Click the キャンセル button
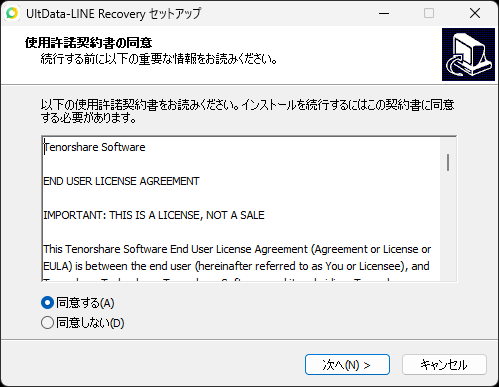The image size is (499, 387). pos(444,365)
